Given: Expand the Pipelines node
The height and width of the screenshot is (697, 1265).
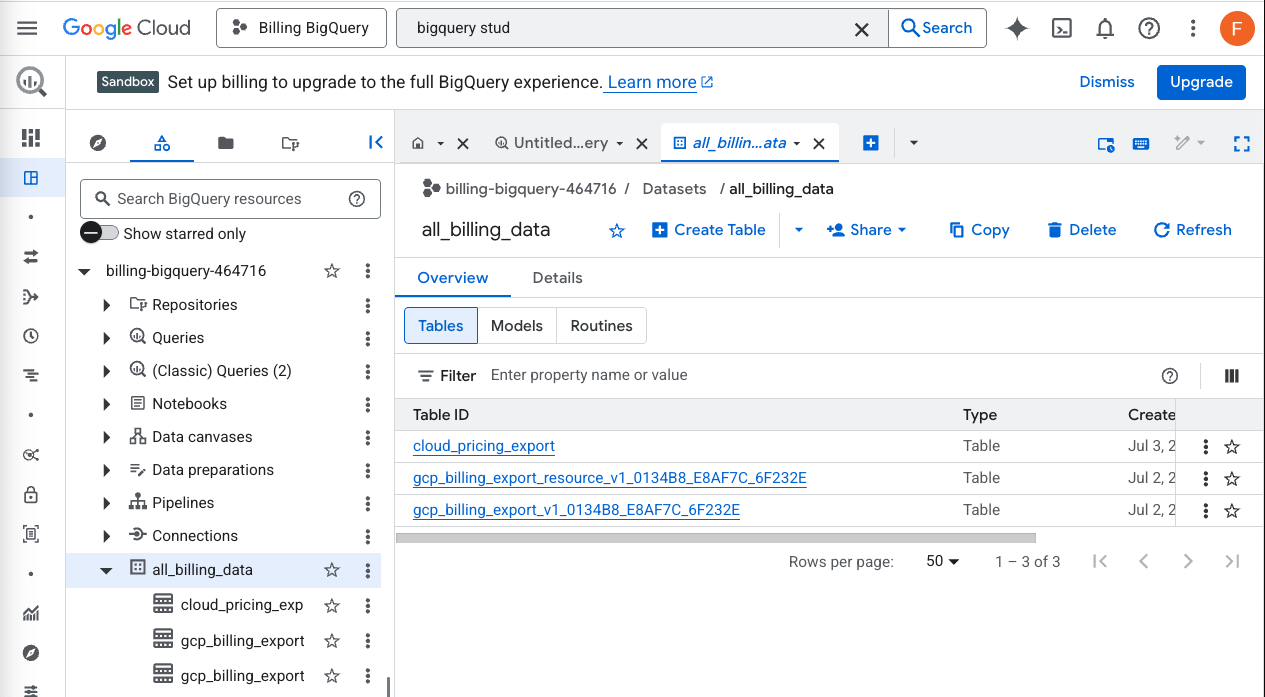Looking at the screenshot, I should click(107, 503).
